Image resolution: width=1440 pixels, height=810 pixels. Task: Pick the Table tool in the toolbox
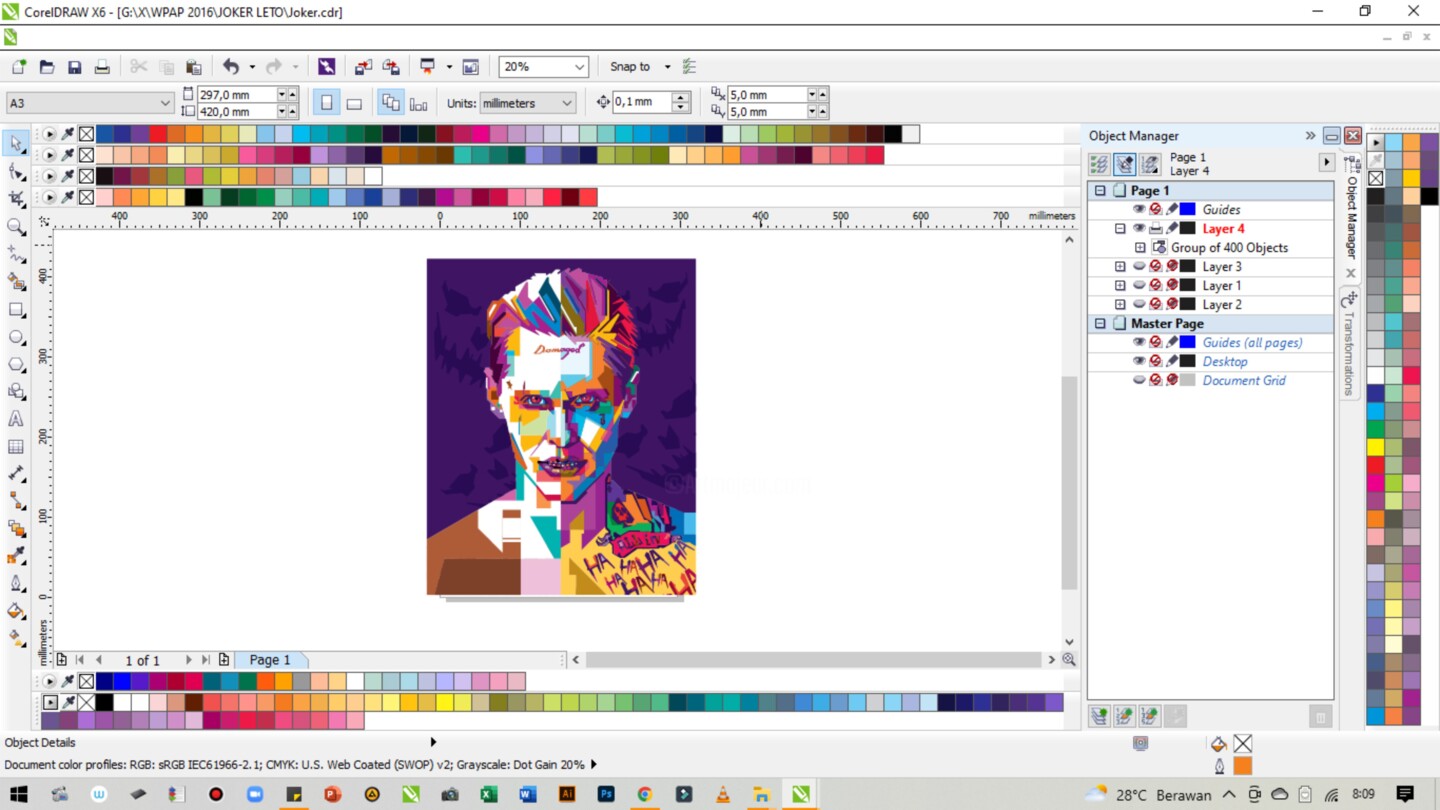(16, 447)
